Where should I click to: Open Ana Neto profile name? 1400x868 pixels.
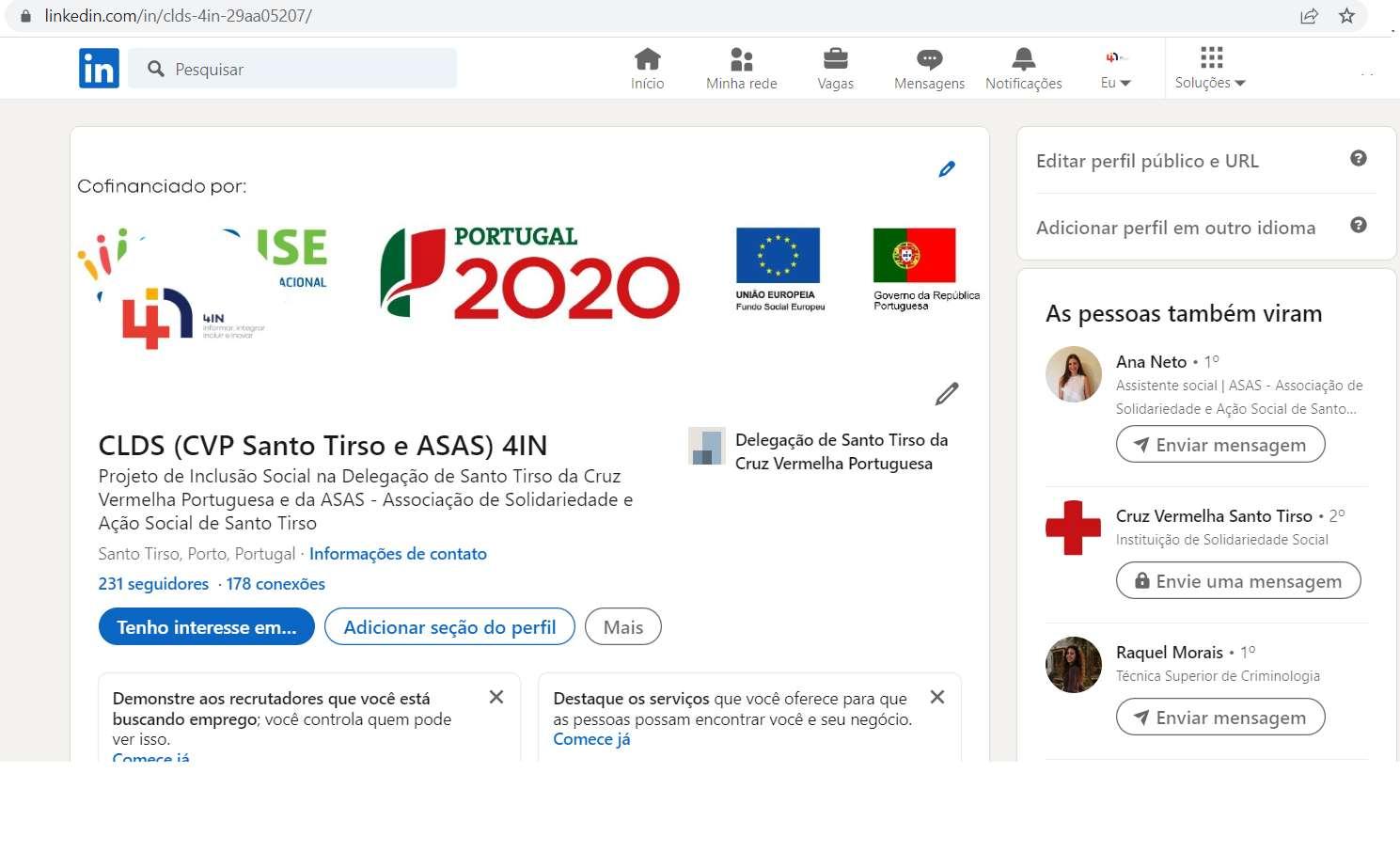coord(1151,362)
